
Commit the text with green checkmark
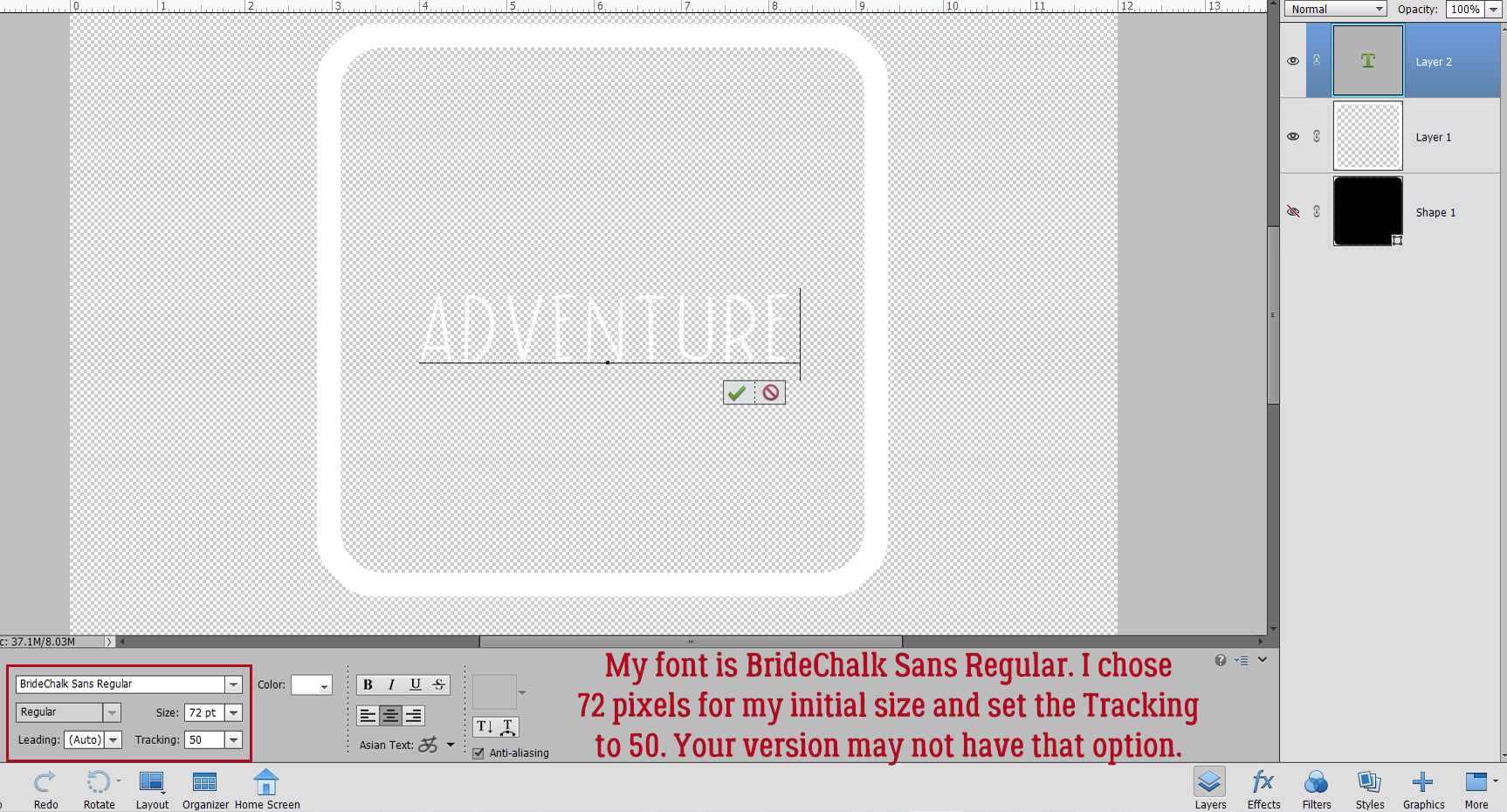738,393
